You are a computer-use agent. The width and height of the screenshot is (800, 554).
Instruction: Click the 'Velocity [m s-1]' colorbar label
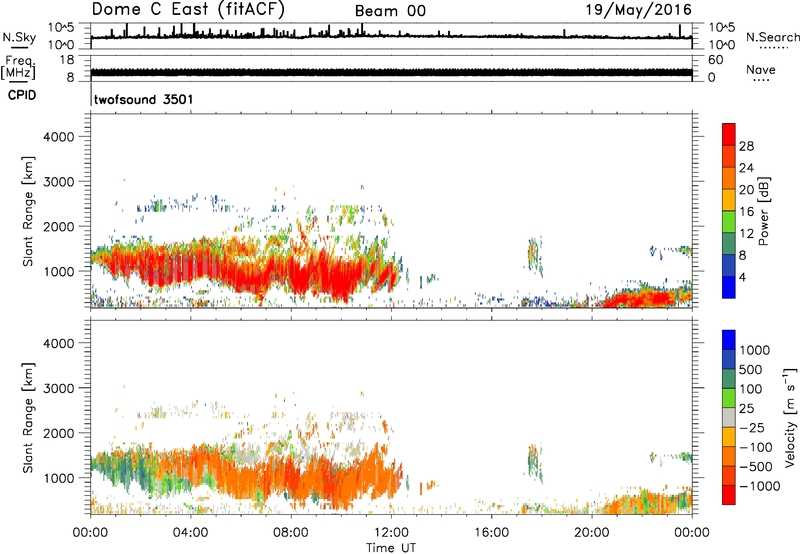(x=790, y=417)
